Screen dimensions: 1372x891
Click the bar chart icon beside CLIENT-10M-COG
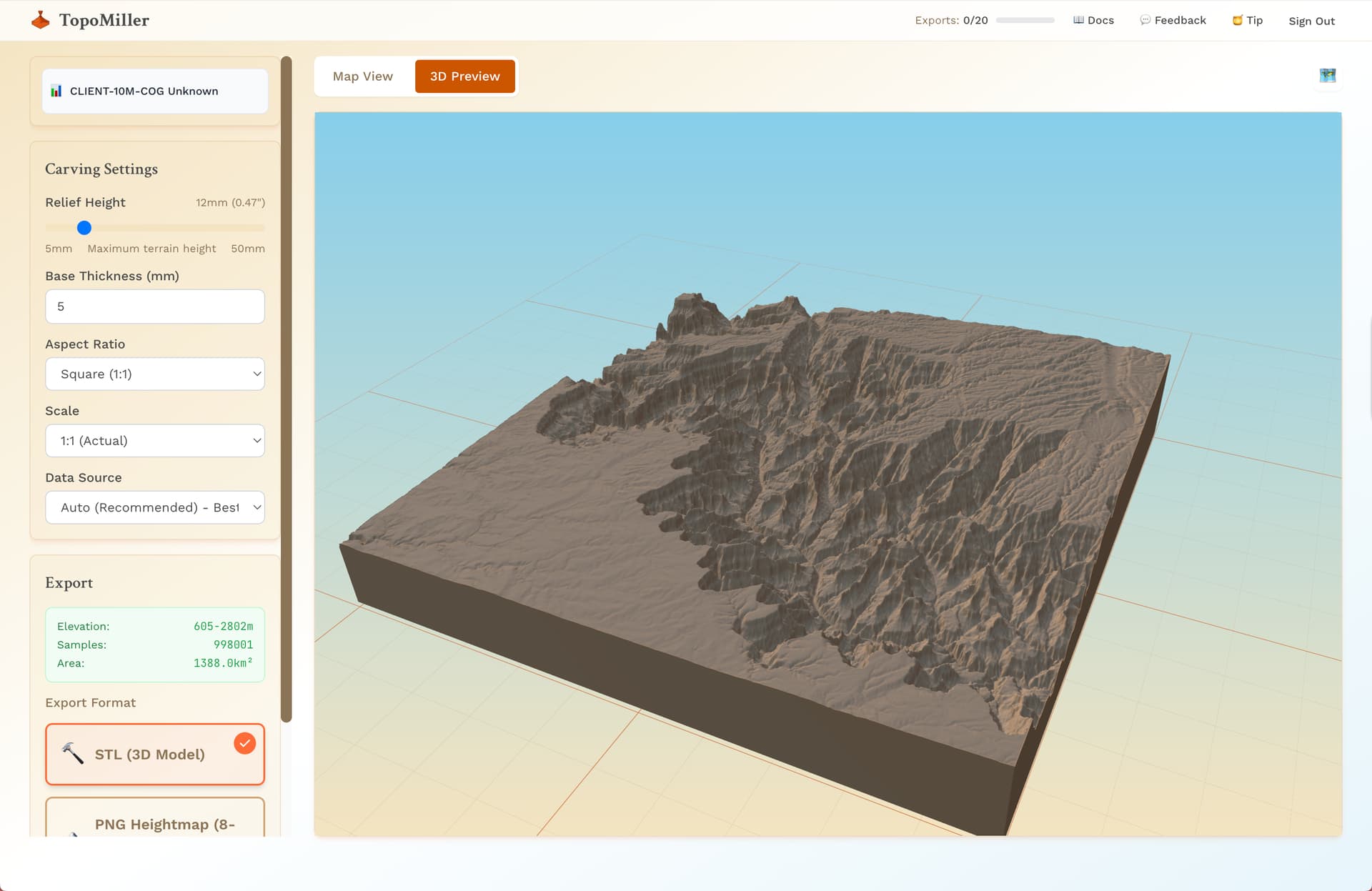click(x=56, y=91)
